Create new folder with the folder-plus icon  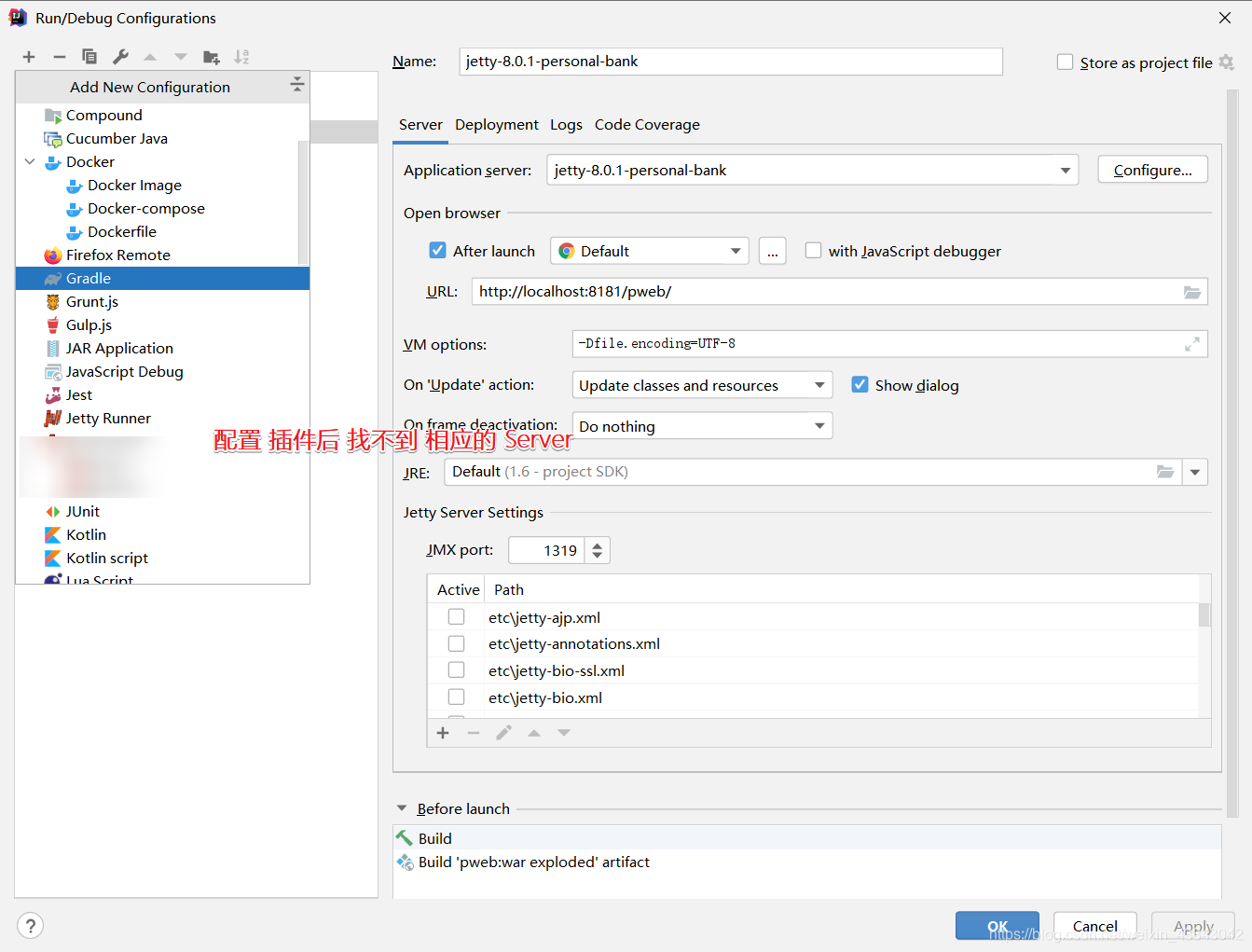tap(212, 57)
